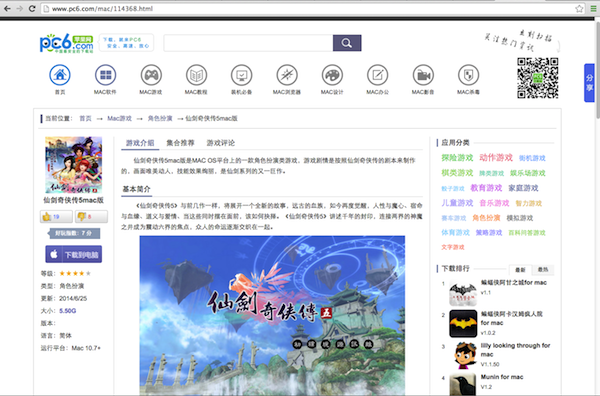Click the 下载到电脑 download button
Screen dimensions: 600x396
coord(73,254)
